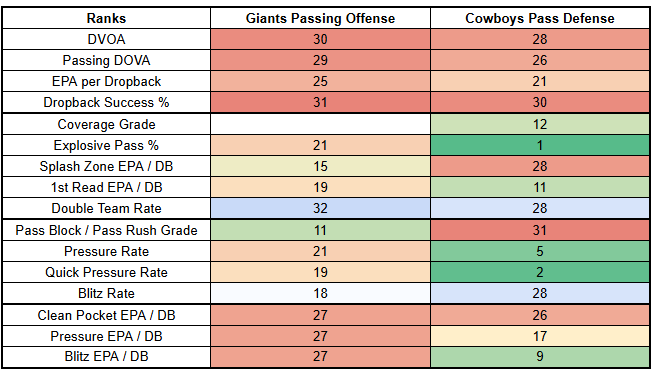Click the DVOA row label
The height and width of the screenshot is (372, 654).
(106, 39)
